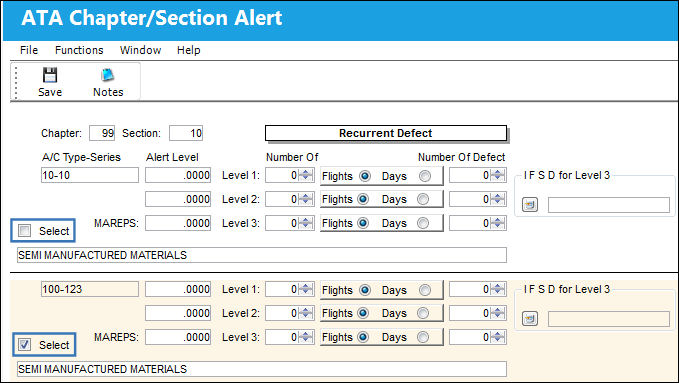The image size is (679, 383).
Task: Click the A/C Type-Series field 10-10
Action: pyautogui.click(x=90, y=175)
